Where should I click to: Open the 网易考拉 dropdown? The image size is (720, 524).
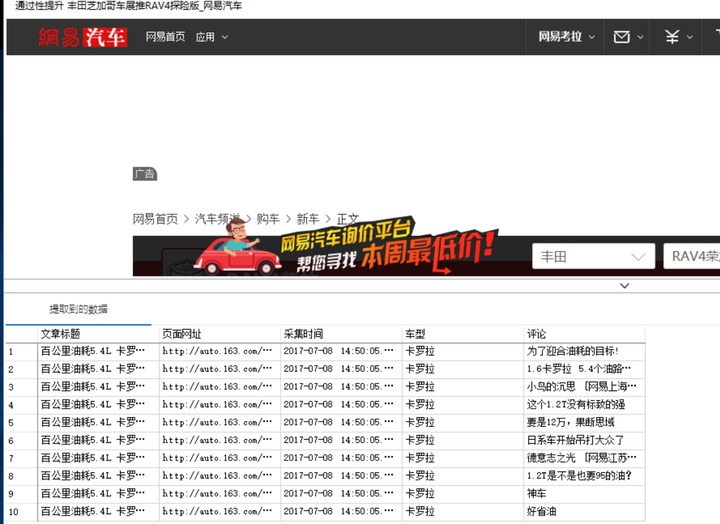[567, 37]
